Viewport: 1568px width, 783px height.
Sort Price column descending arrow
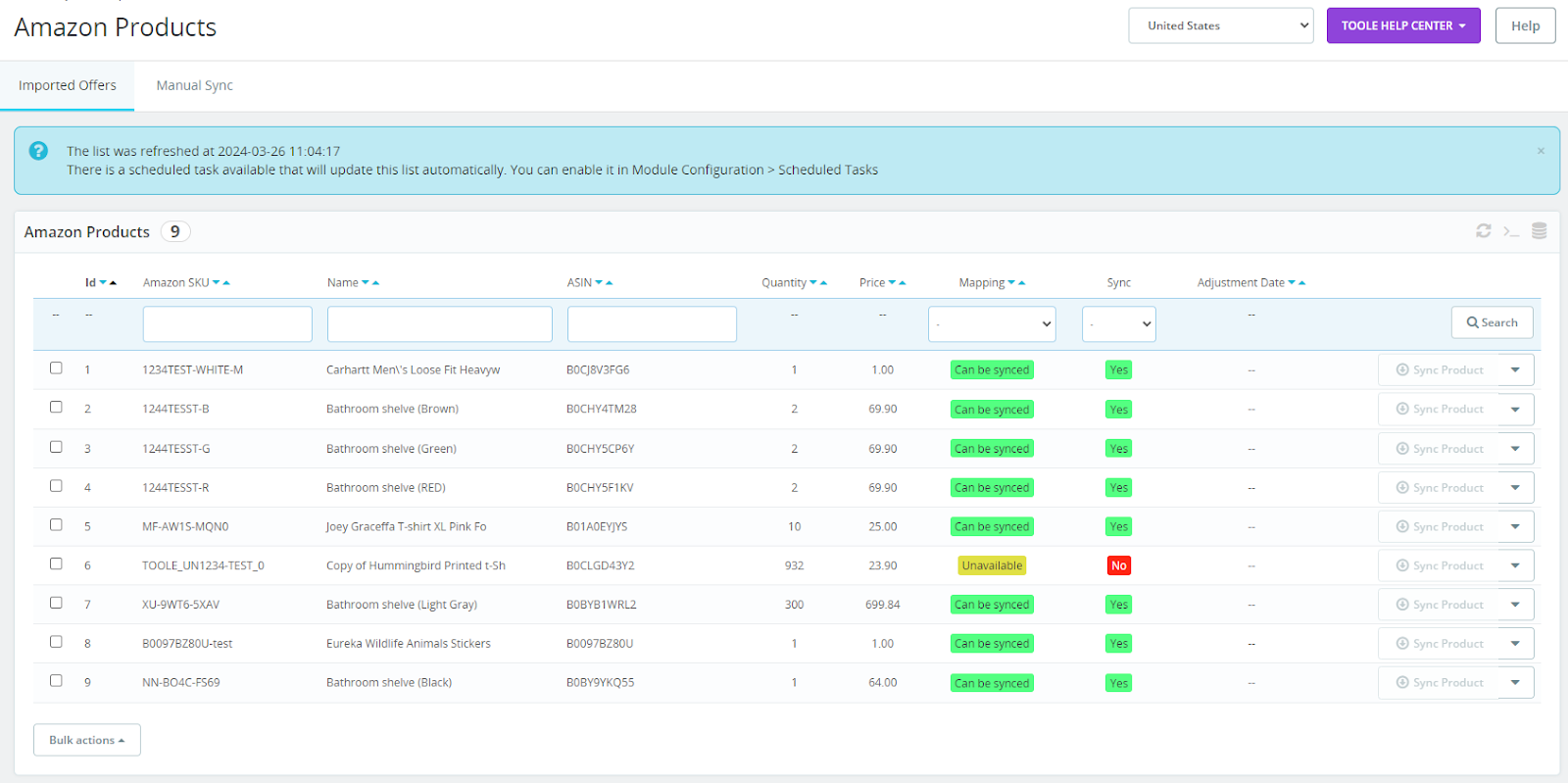(x=892, y=283)
